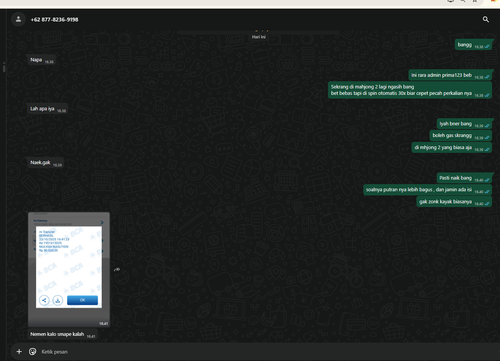Image resolution: width=500 pixels, height=361 pixels.
Task: Click the 'Hari ini' date label
Action: pos(259,37)
